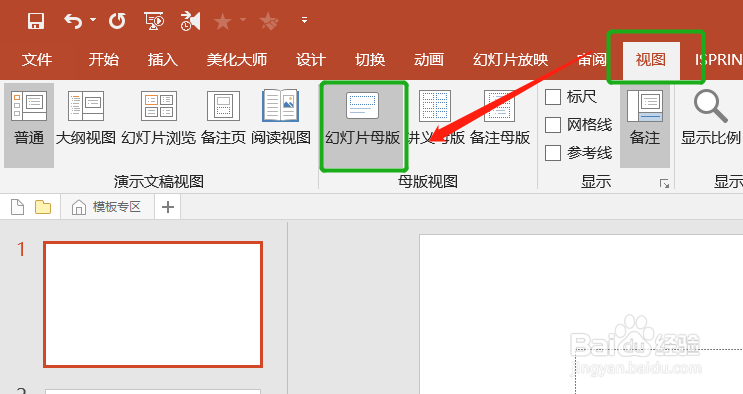743x394 pixels.
Task: Click the yellow folder icon
Action: click(43, 207)
